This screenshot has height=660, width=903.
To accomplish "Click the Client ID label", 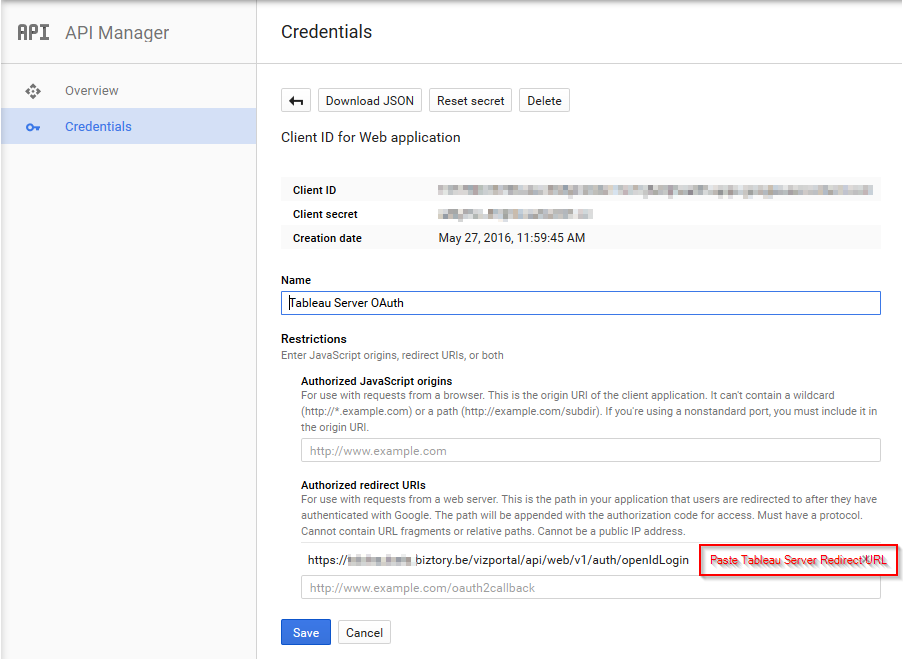I will pos(314,190).
